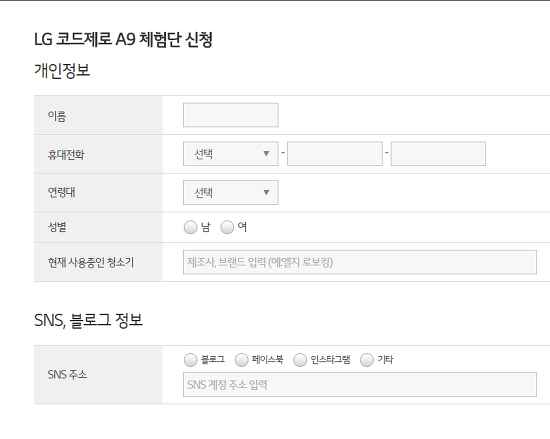Choose the 기타 radio option

click(x=367, y=360)
